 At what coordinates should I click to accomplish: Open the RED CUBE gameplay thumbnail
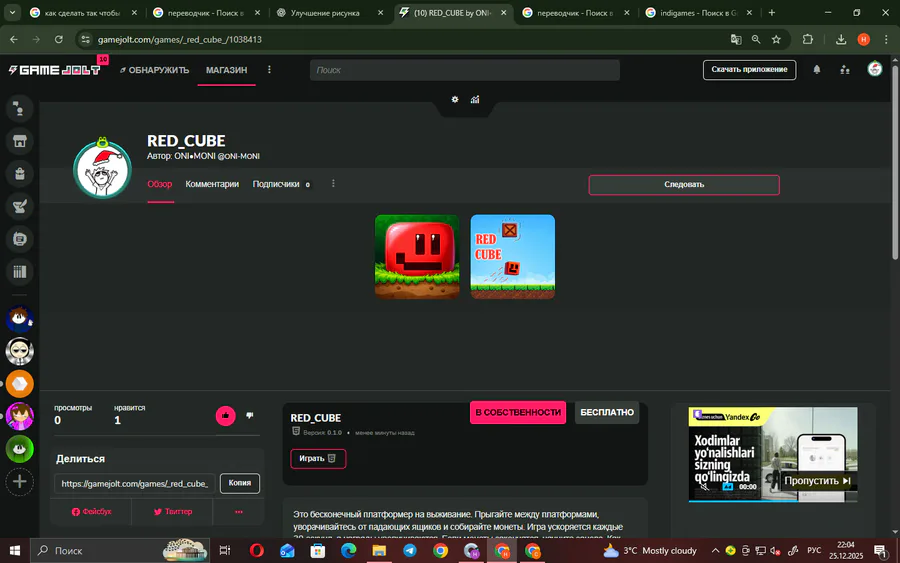(513, 257)
